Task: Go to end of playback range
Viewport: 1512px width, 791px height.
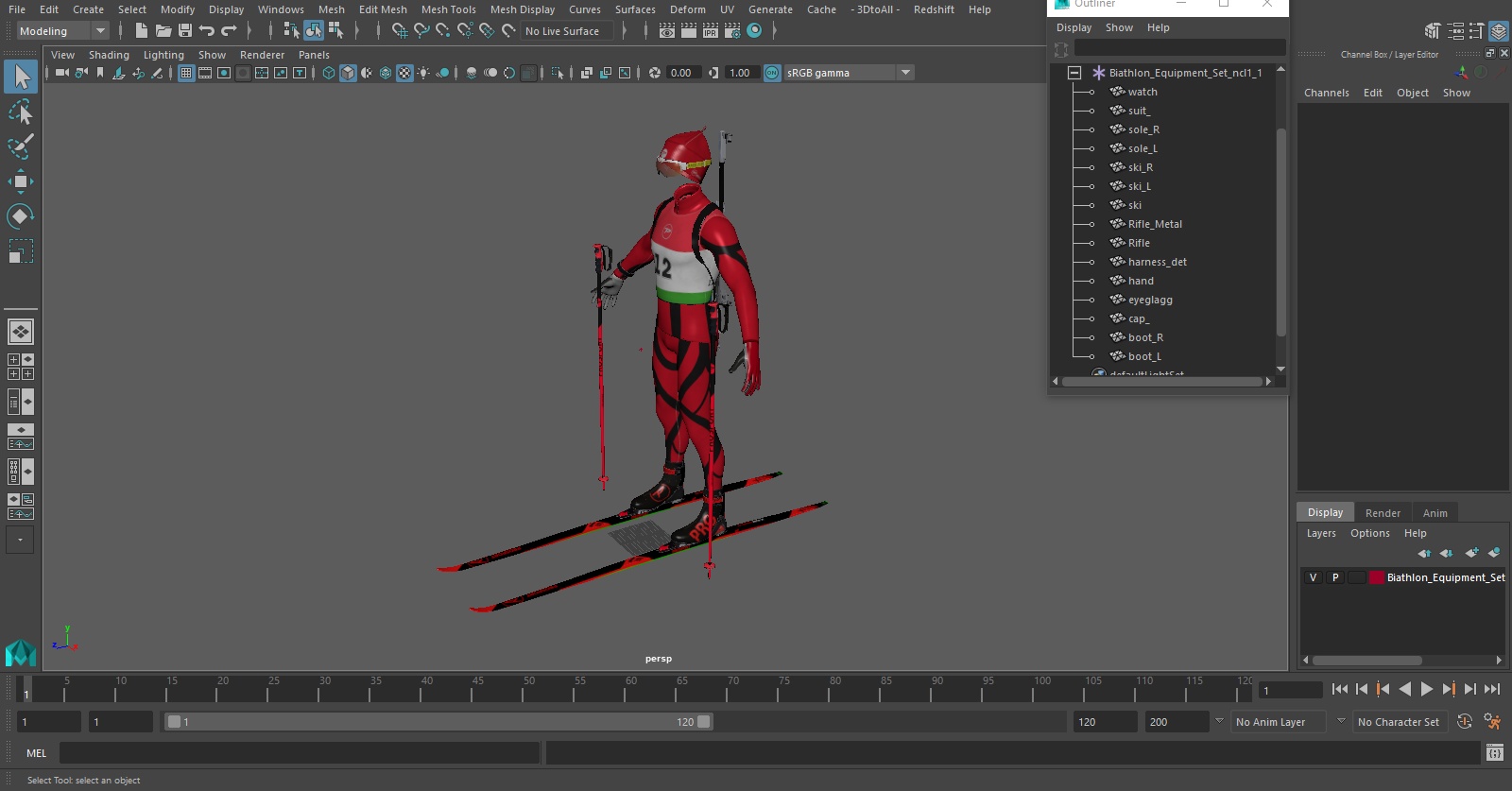Action: coord(1492,689)
